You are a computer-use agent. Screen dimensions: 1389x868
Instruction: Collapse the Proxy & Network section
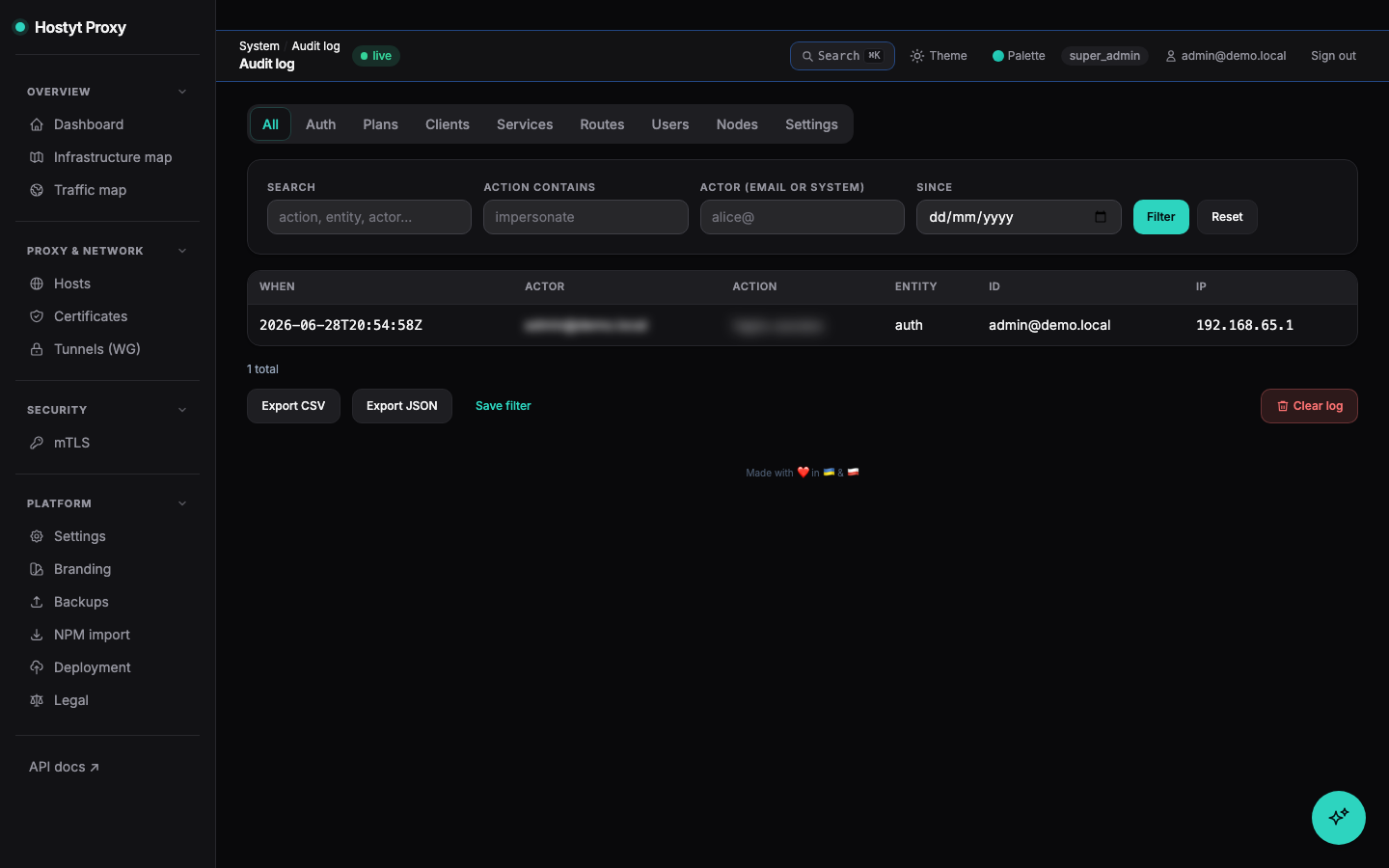point(182,251)
